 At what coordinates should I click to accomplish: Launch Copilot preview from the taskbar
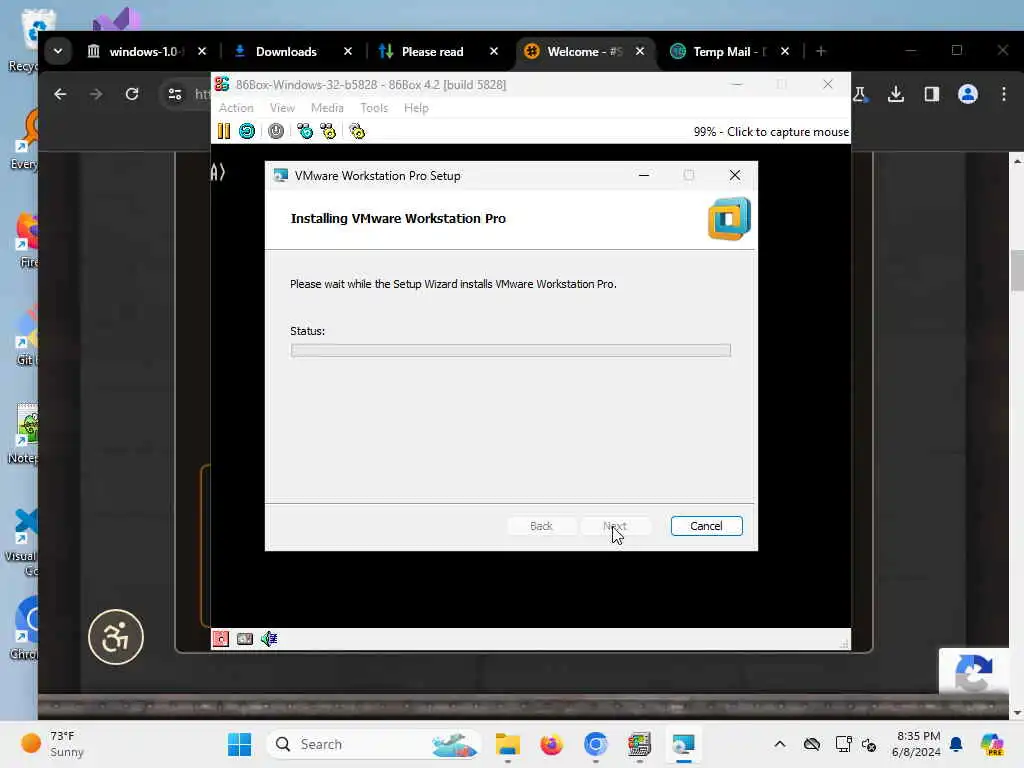point(992,744)
